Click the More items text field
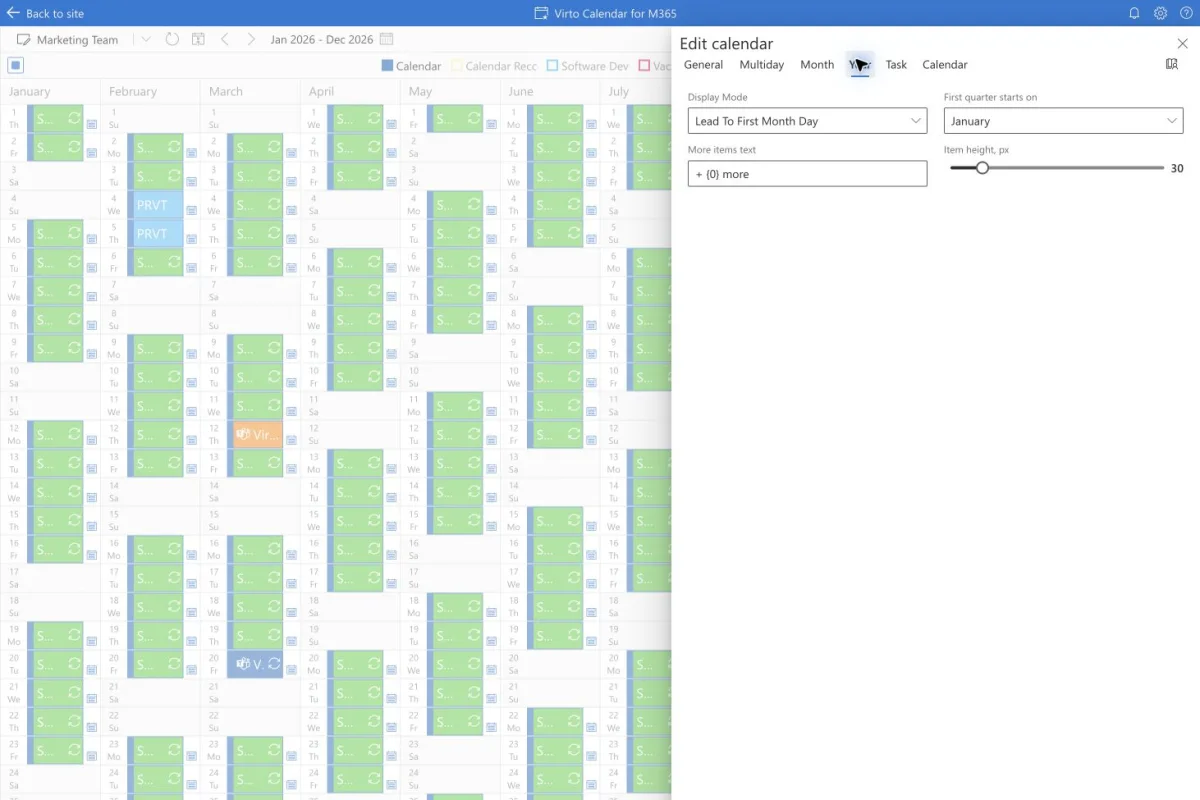Viewport: 1200px width, 800px height. [x=807, y=173]
